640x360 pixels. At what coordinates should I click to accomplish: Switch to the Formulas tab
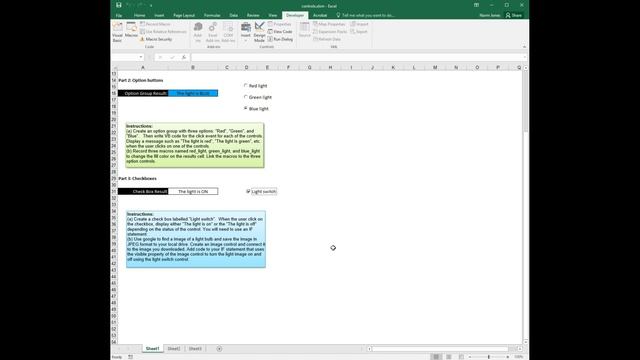pyautogui.click(x=212, y=15)
